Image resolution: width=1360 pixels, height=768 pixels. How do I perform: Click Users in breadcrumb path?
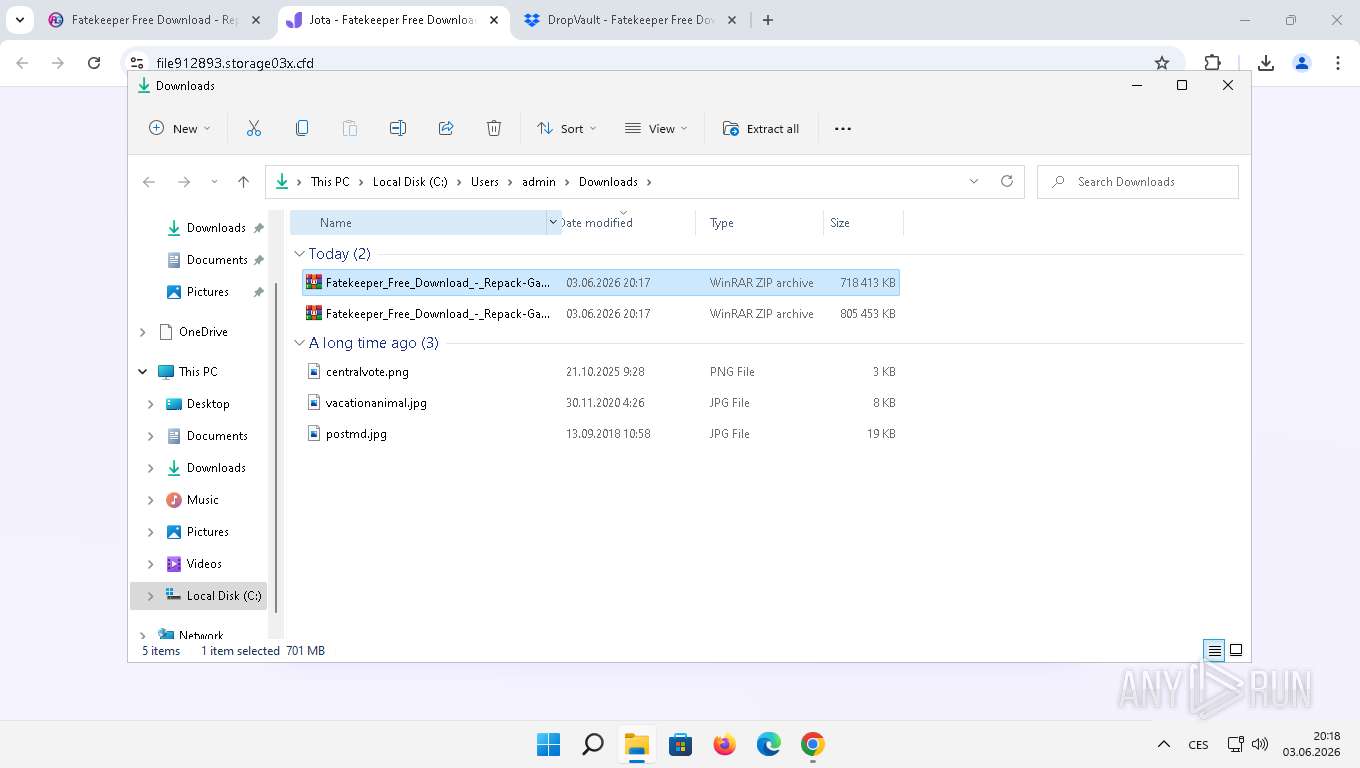click(485, 181)
